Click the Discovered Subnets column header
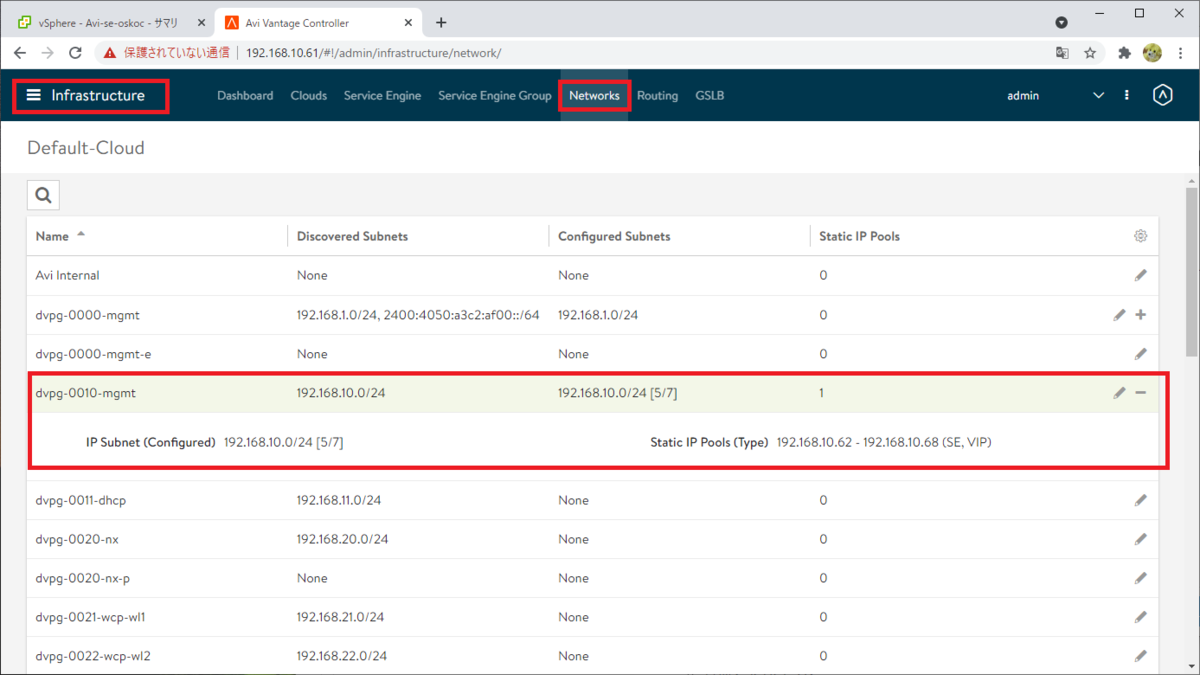 coord(352,236)
